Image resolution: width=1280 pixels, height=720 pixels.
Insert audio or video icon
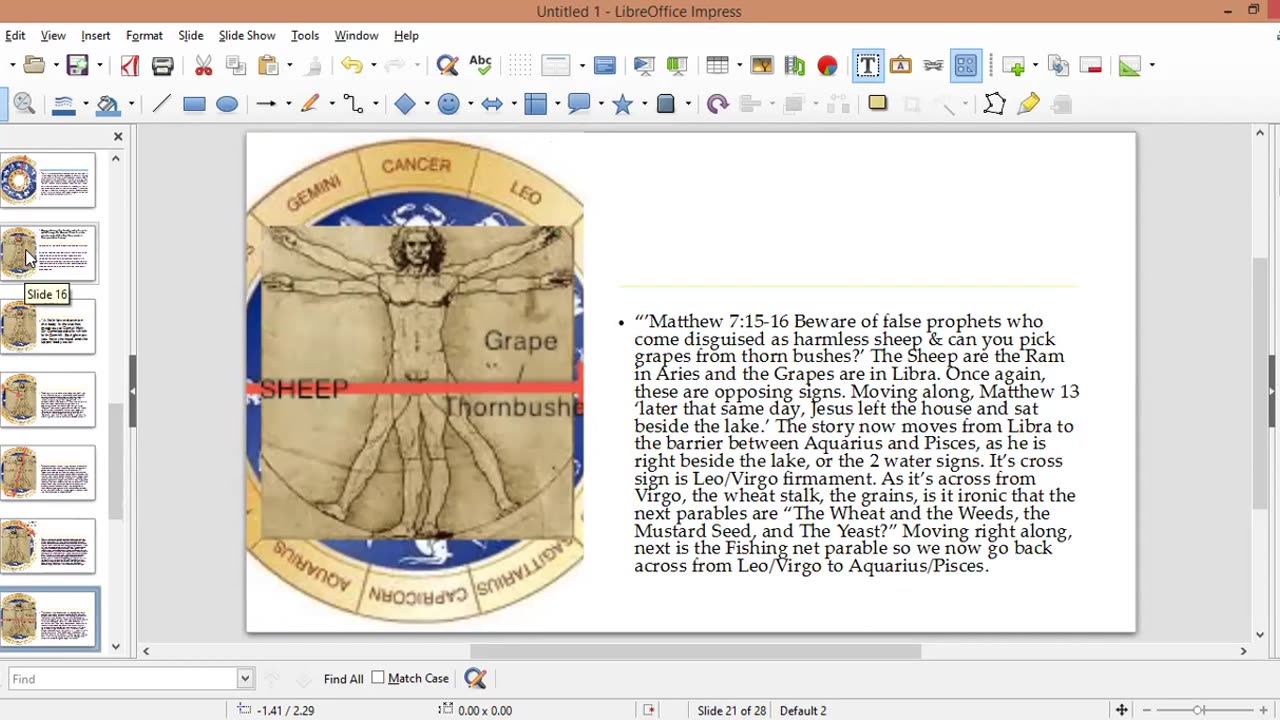795,66
